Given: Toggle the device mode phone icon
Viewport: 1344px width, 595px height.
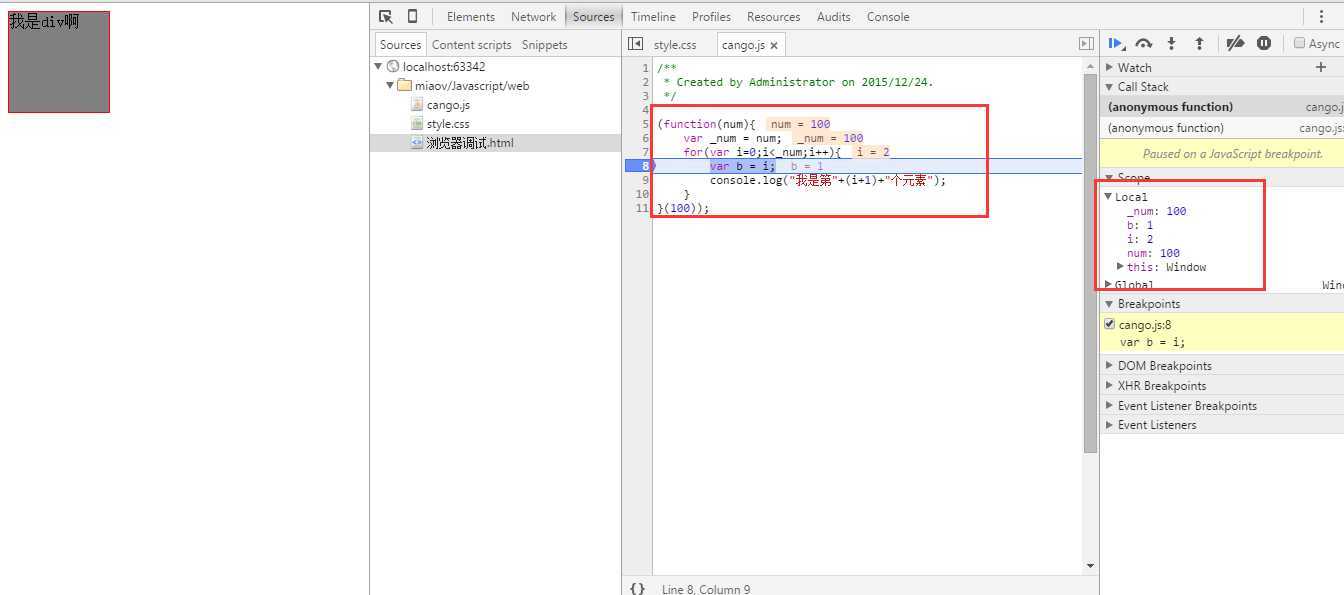Looking at the screenshot, I should (412, 17).
